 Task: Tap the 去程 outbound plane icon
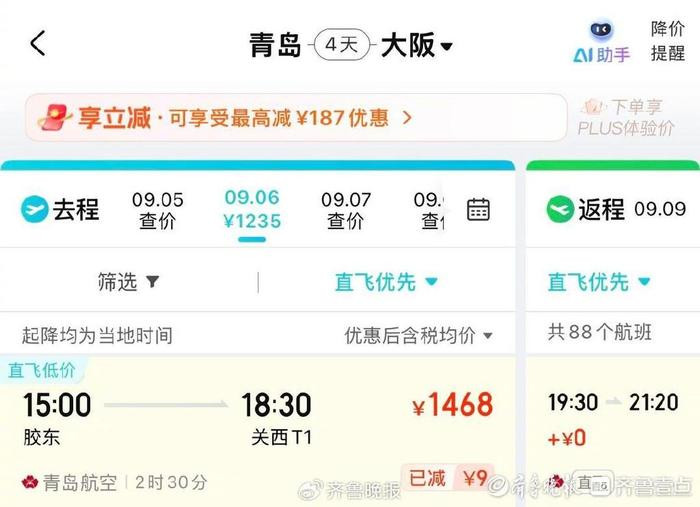[x=35, y=209]
